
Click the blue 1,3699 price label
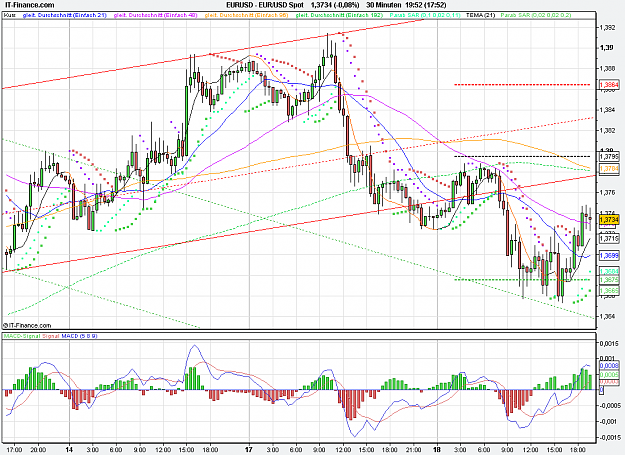click(609, 255)
